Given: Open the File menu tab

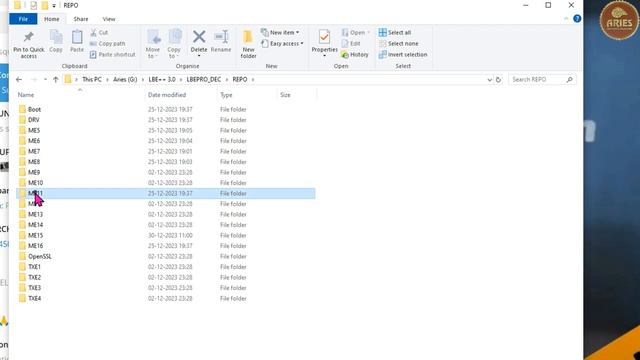Looking at the screenshot, I should click(23, 19).
